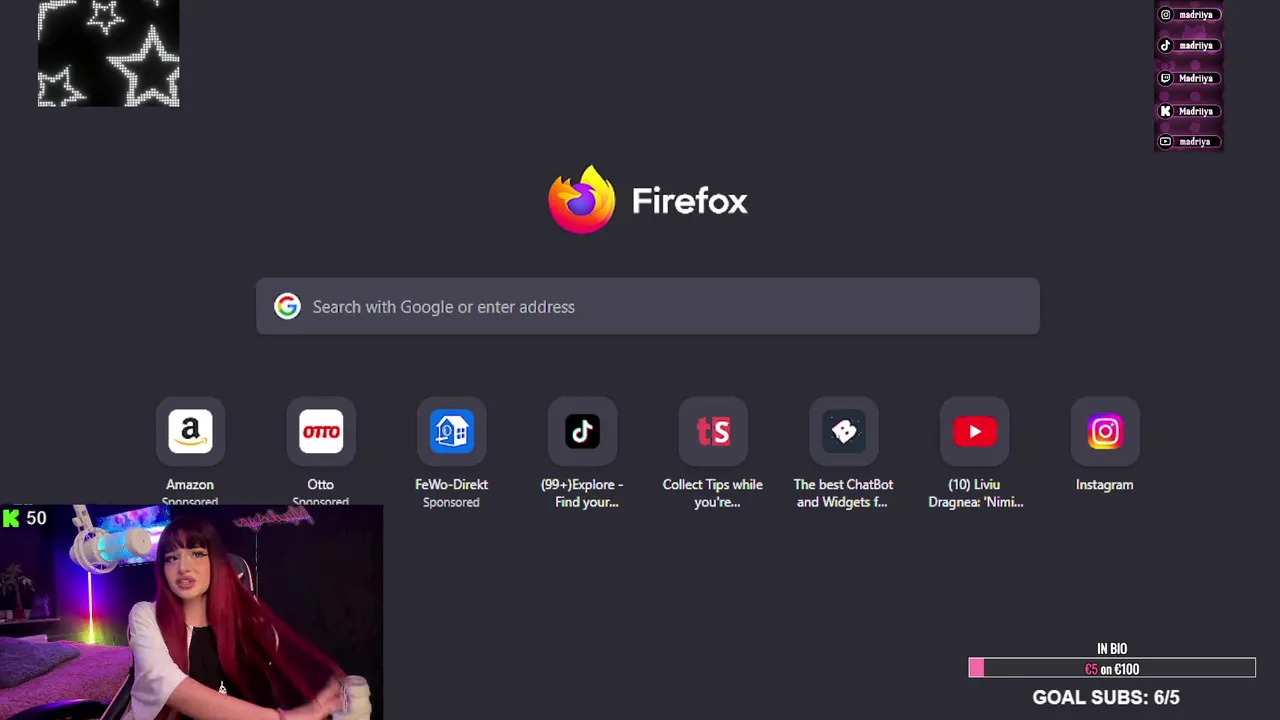The width and height of the screenshot is (1280, 720).
Task: Open the Instagram shortcut tile
Action: pyautogui.click(x=1105, y=432)
